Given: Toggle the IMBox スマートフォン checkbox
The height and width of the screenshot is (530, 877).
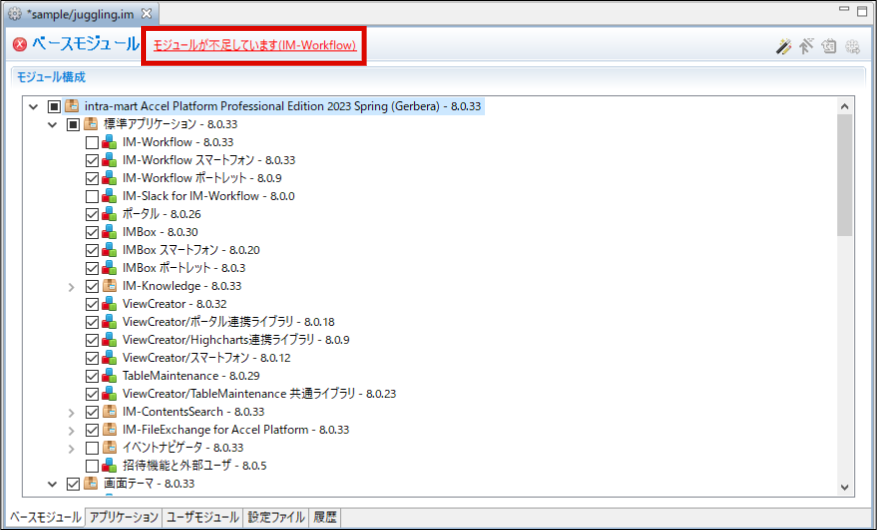Looking at the screenshot, I should pyautogui.click(x=92, y=250).
